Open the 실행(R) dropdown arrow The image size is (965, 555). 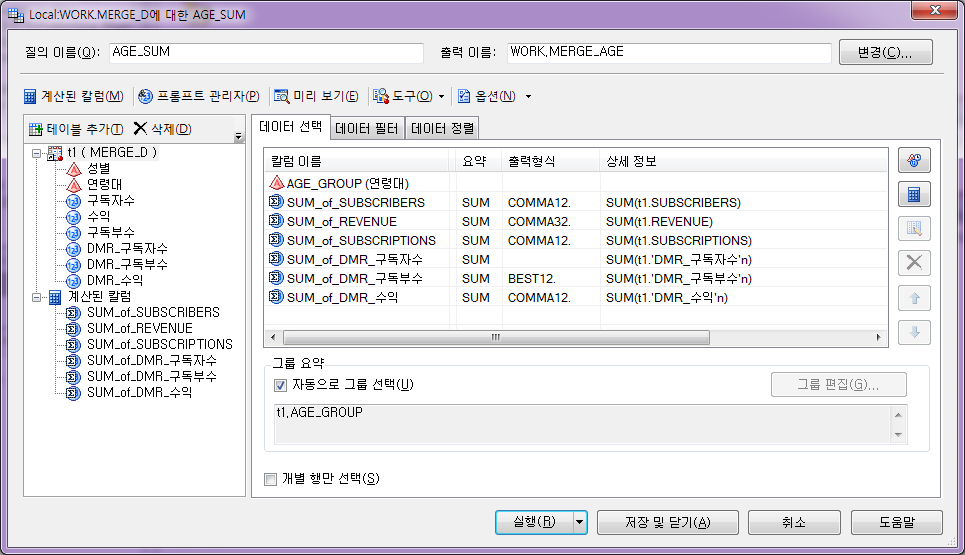tap(580, 522)
